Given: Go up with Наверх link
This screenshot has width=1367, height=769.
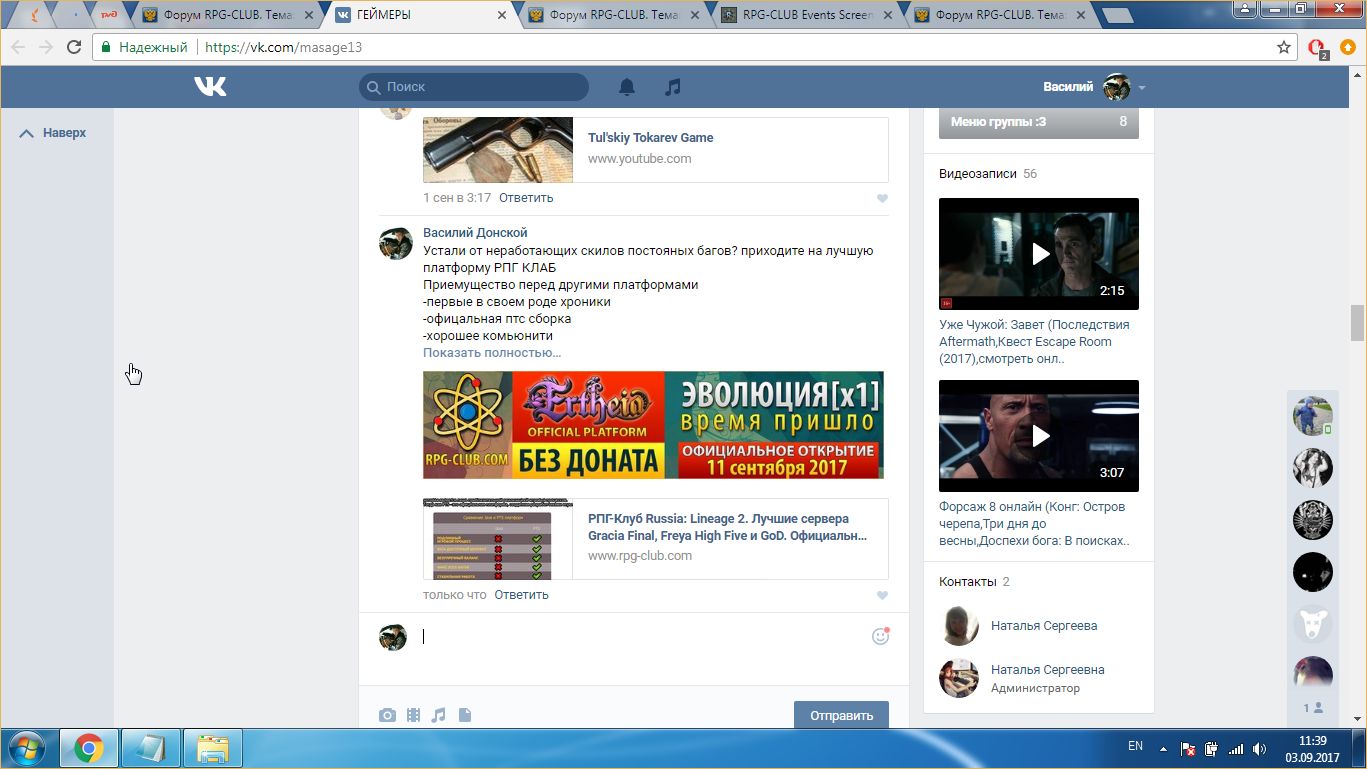Looking at the screenshot, I should pos(54,133).
